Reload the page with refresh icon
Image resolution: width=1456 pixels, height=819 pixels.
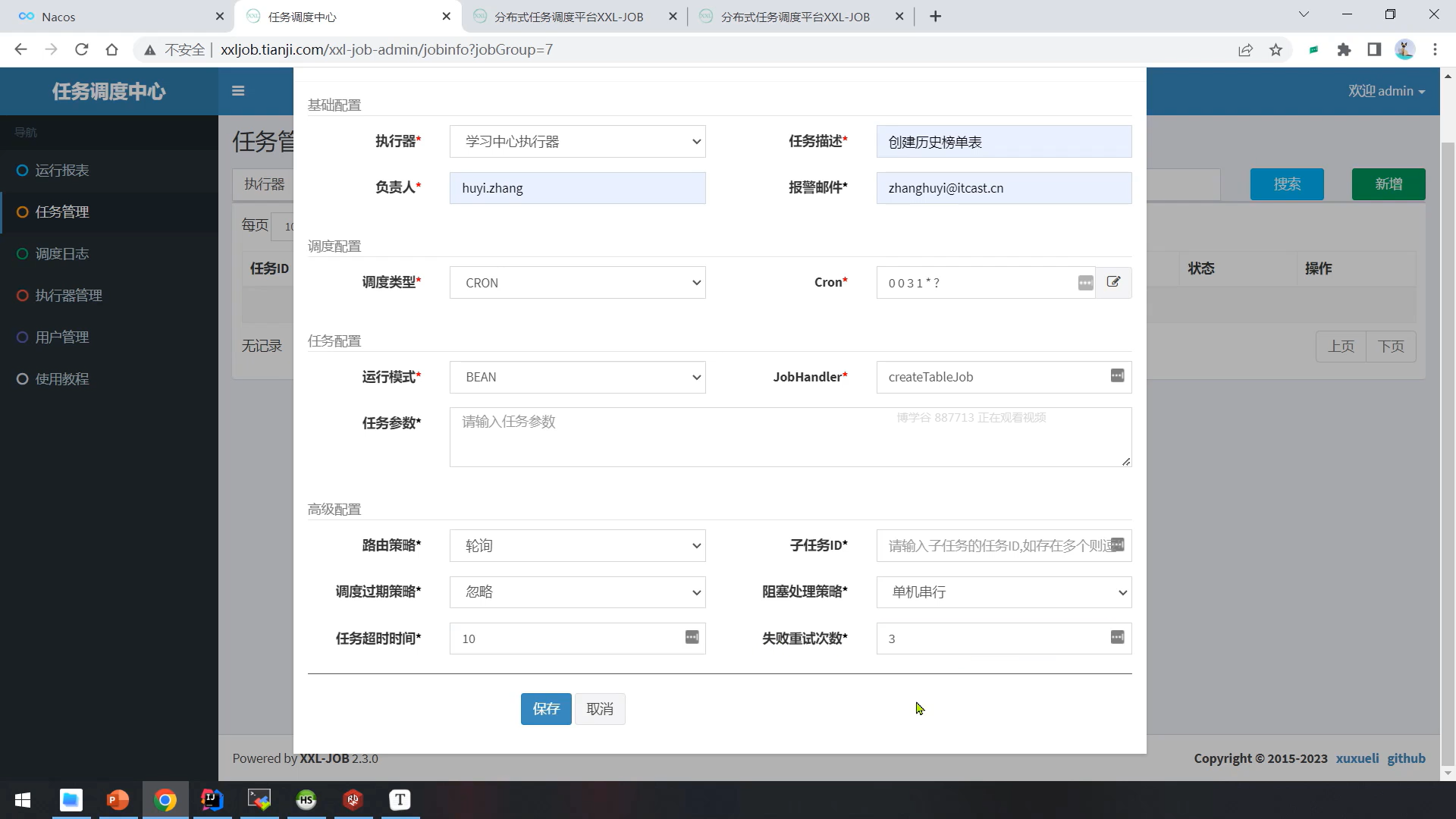pos(82,50)
